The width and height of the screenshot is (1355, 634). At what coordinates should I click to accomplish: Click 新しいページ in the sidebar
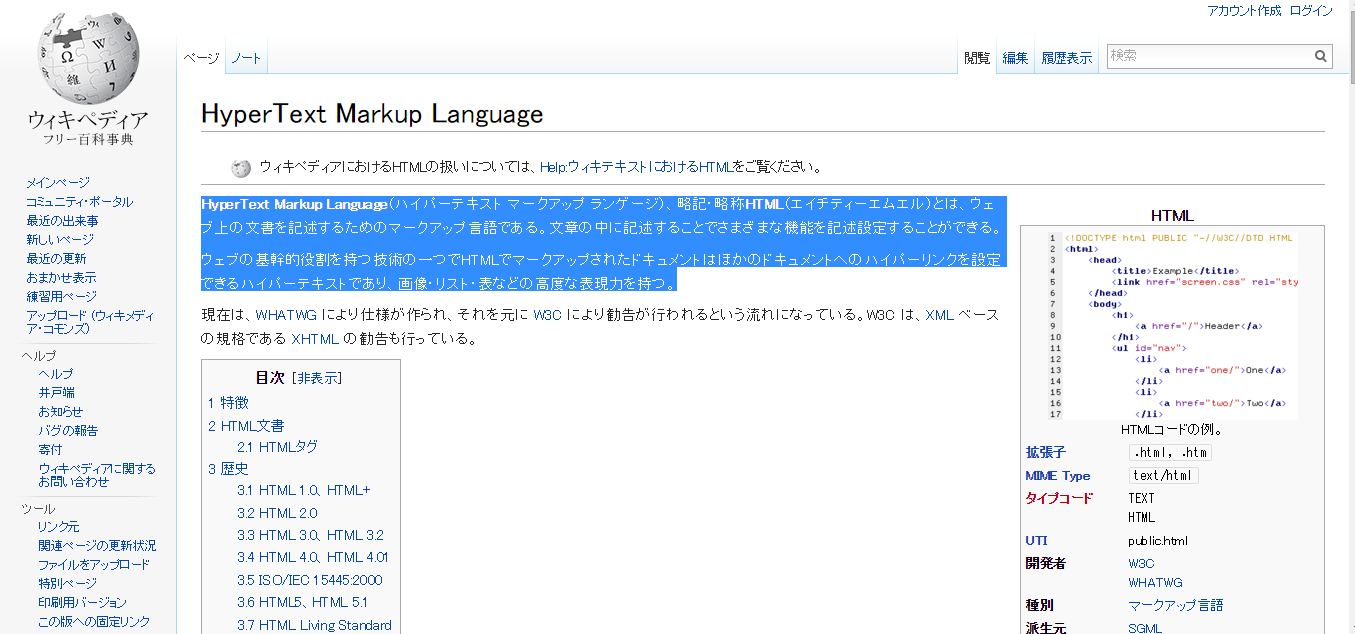[60, 239]
